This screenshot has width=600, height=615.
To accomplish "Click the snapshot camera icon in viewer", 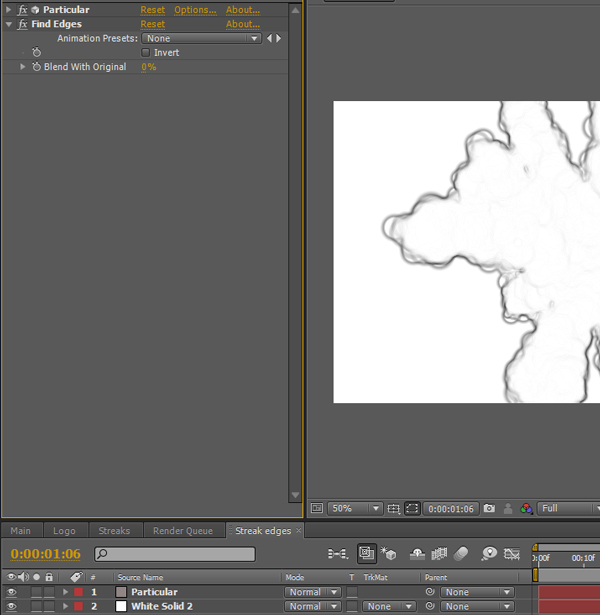I will pos(489,508).
